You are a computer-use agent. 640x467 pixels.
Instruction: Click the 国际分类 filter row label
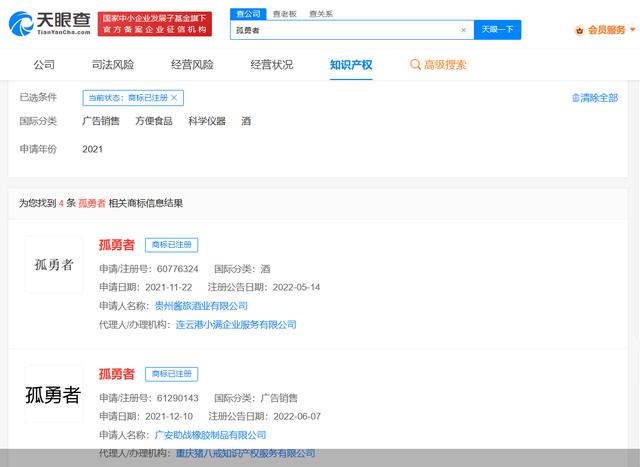tap(38, 121)
